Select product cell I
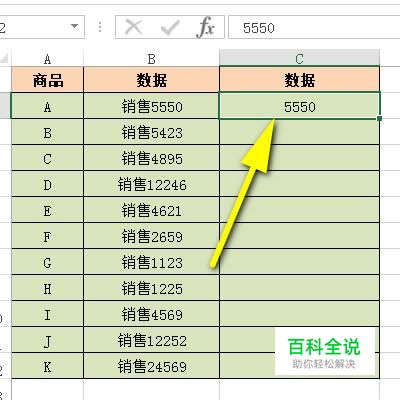The image size is (400, 400). pos(47,314)
